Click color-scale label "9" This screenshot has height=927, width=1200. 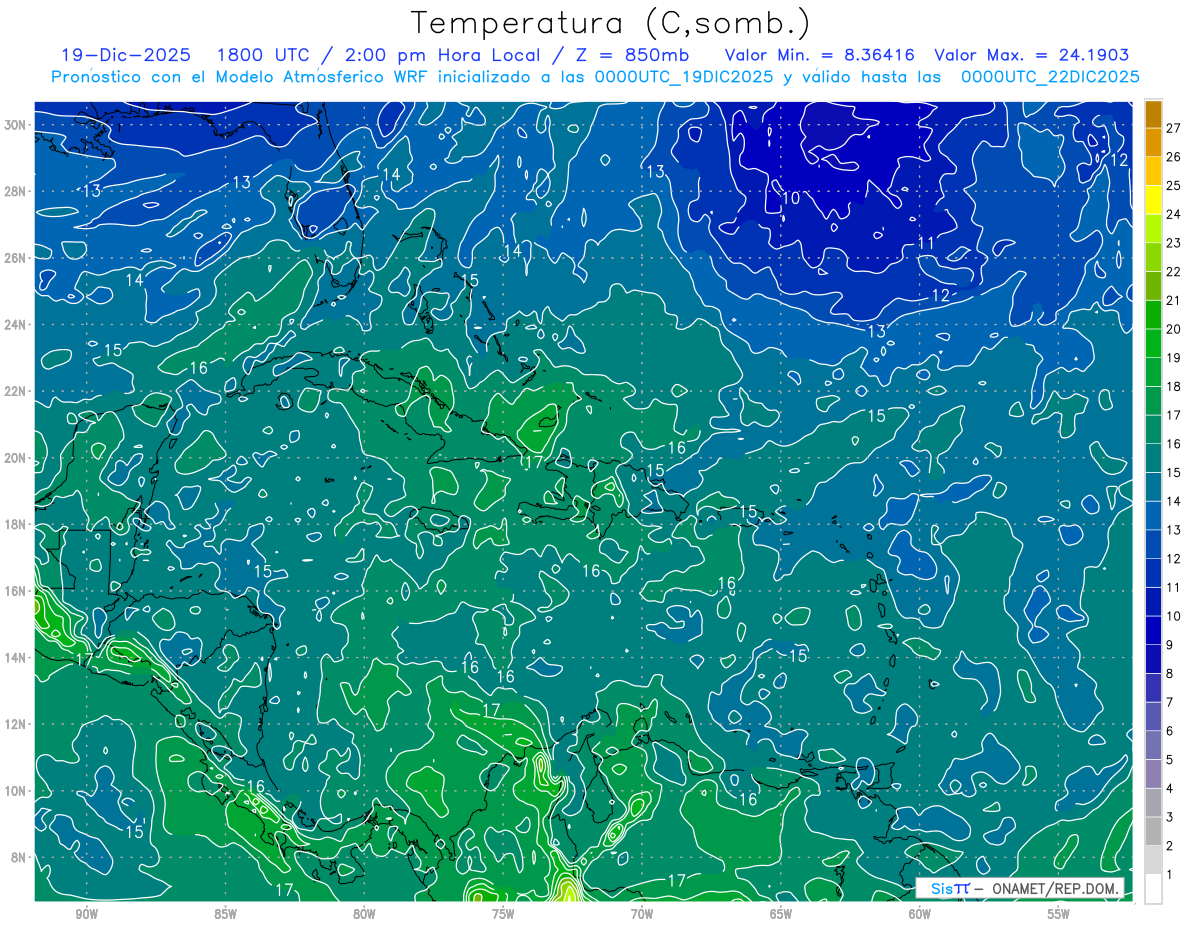coord(1169,645)
